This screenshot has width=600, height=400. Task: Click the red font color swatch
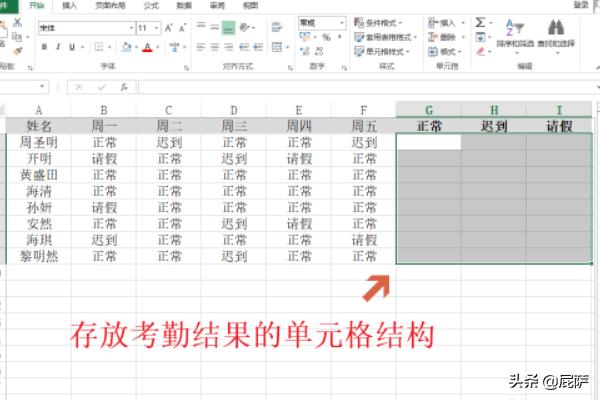pos(147,48)
